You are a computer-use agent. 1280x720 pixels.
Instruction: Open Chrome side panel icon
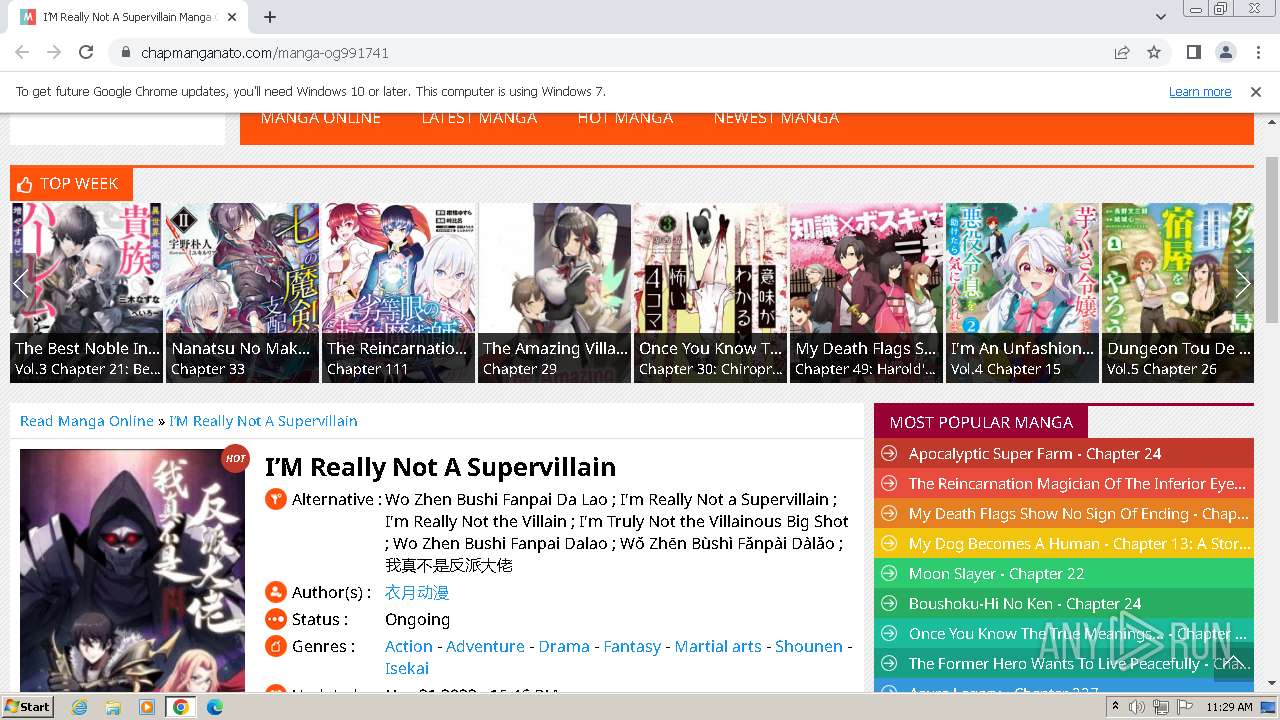(1194, 52)
